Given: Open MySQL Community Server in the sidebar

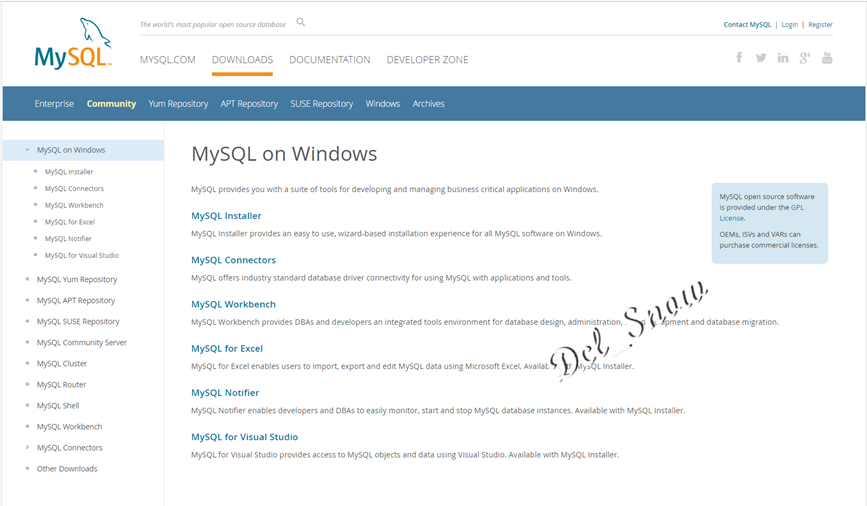Looking at the screenshot, I should pos(82,342).
